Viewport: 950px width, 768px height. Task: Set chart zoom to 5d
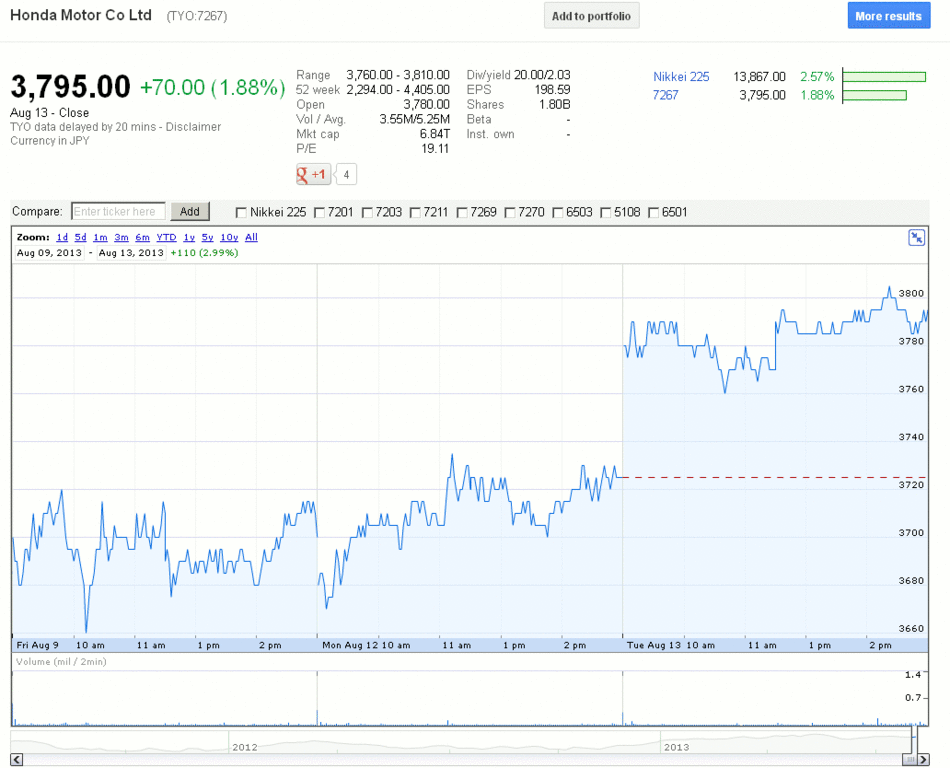pyautogui.click(x=81, y=237)
